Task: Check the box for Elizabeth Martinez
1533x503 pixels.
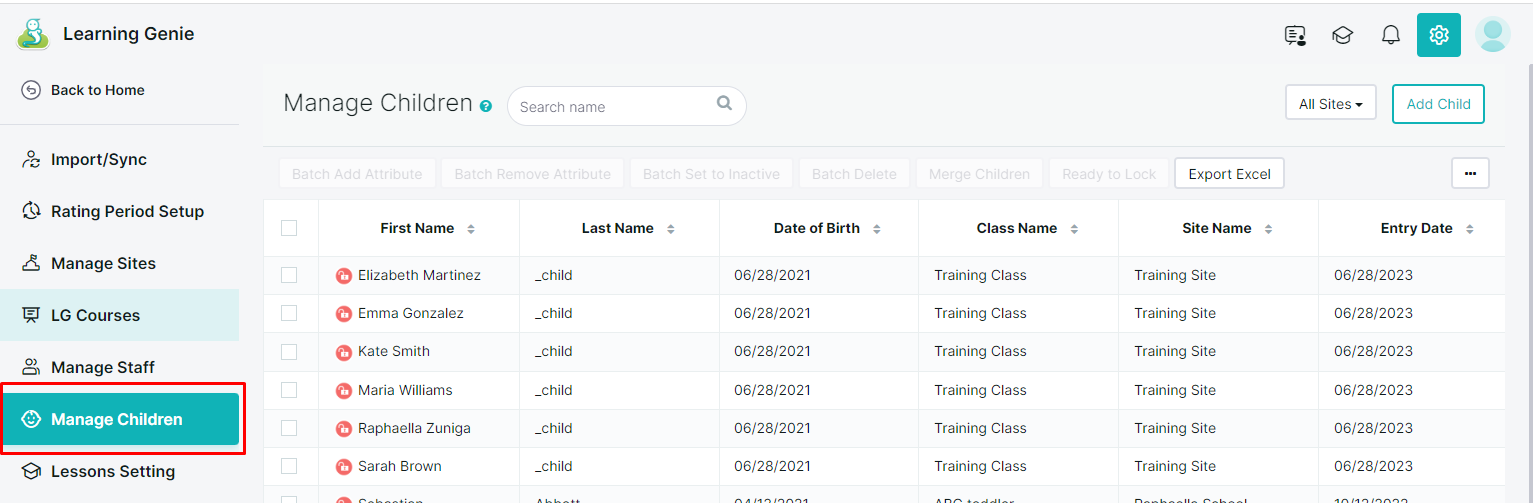Action: click(289, 275)
